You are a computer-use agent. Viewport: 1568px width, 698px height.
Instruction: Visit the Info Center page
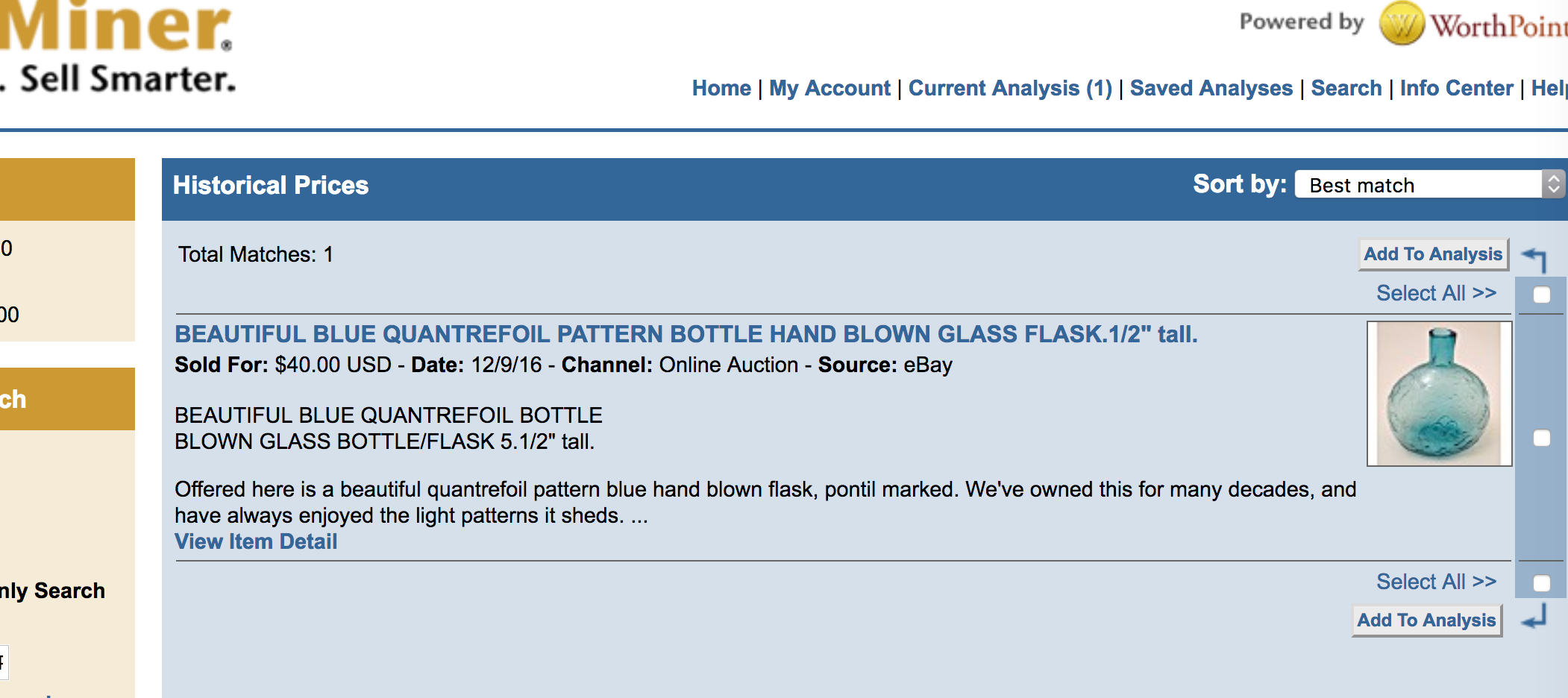pos(1456,88)
